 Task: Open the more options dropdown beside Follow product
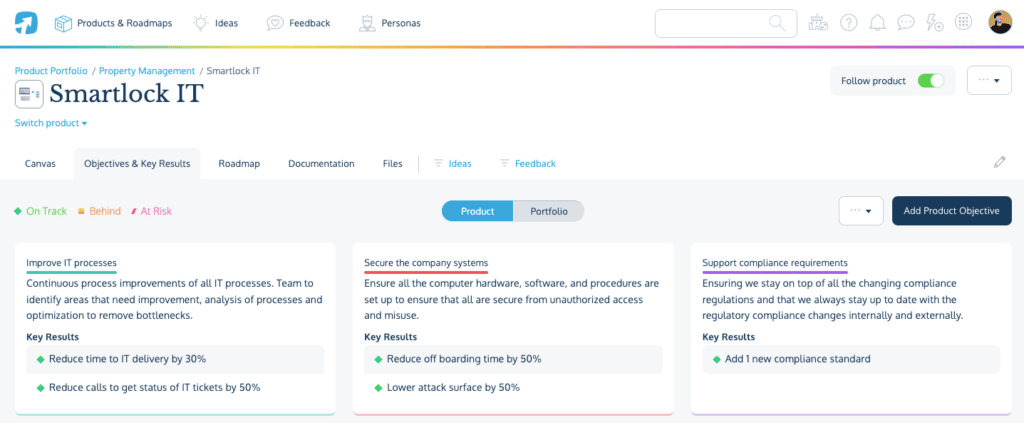point(988,81)
